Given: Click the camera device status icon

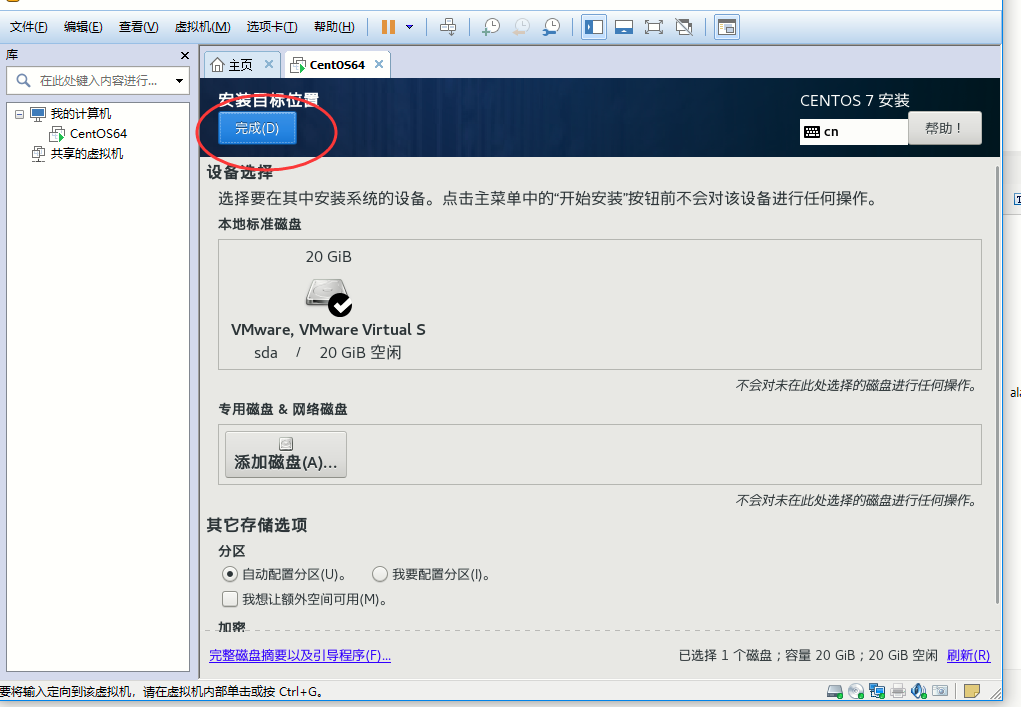Looking at the screenshot, I should (x=940, y=691).
